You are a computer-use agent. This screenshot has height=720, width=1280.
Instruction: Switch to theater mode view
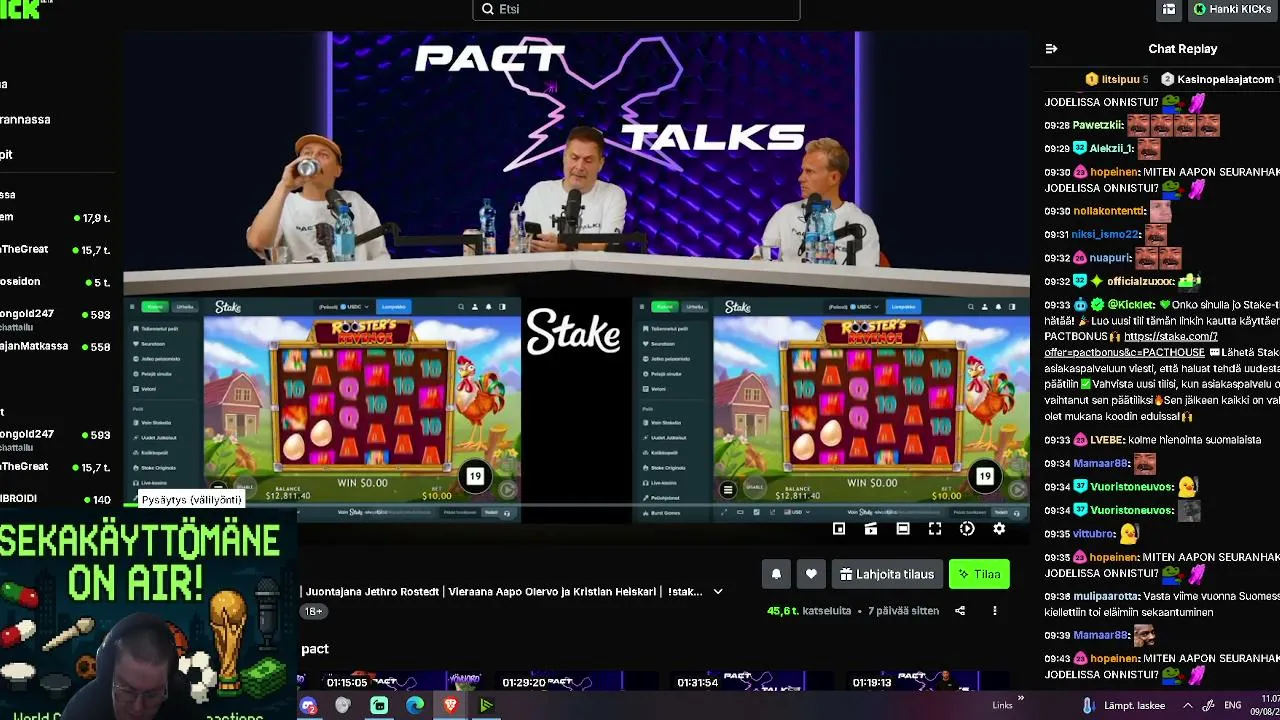(x=903, y=529)
